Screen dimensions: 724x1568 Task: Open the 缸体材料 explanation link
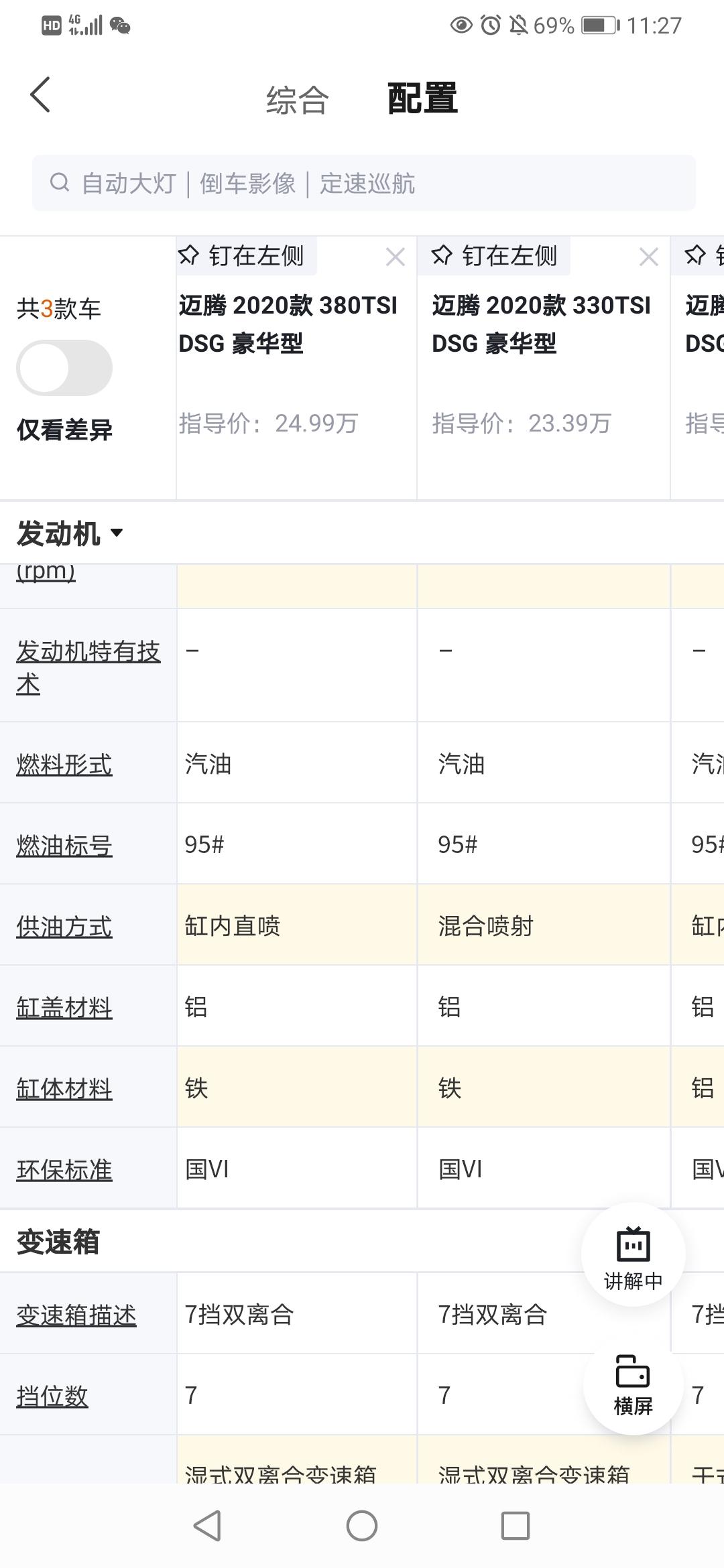(64, 1089)
